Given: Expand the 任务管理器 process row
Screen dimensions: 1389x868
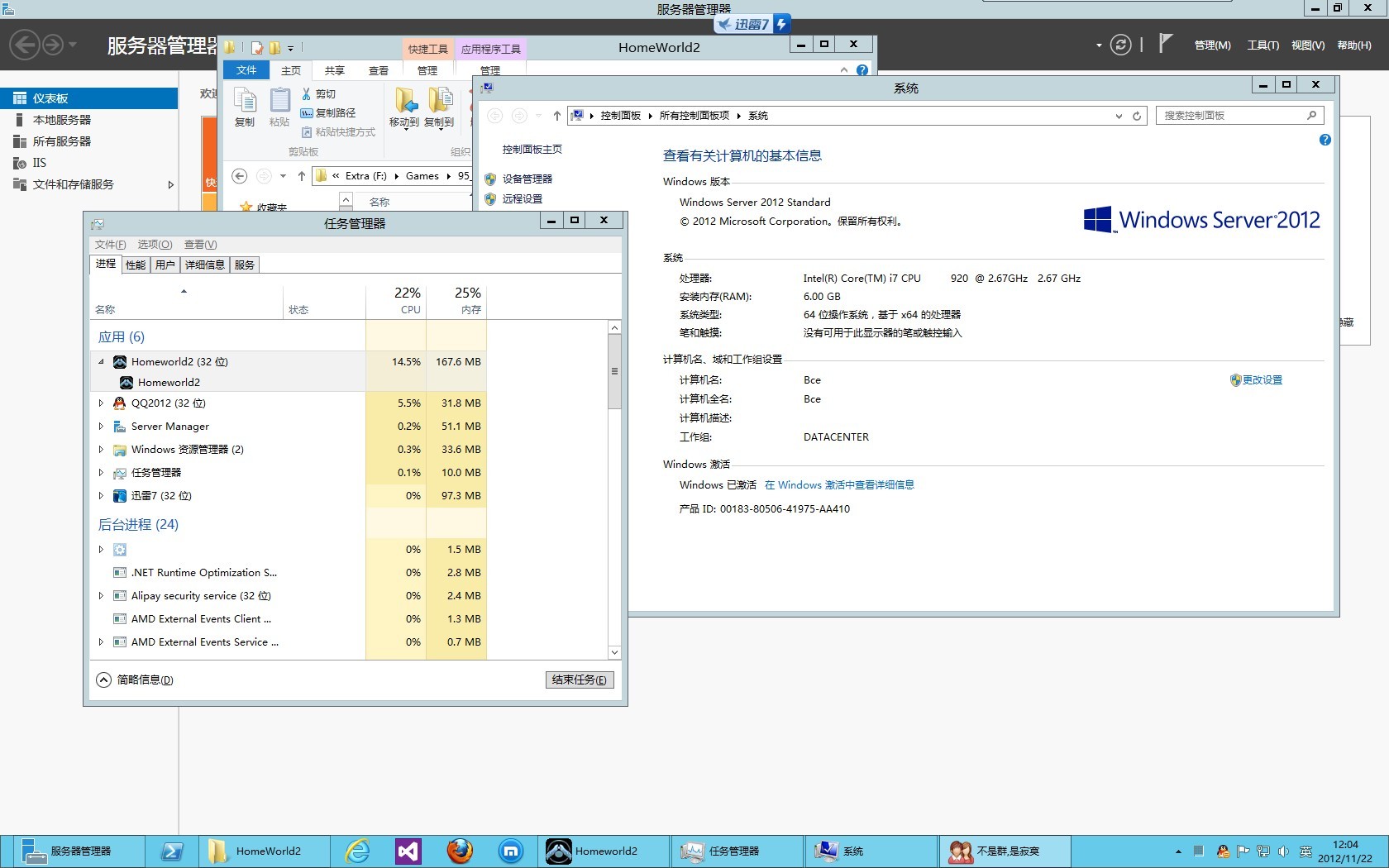Looking at the screenshot, I should click(102, 472).
